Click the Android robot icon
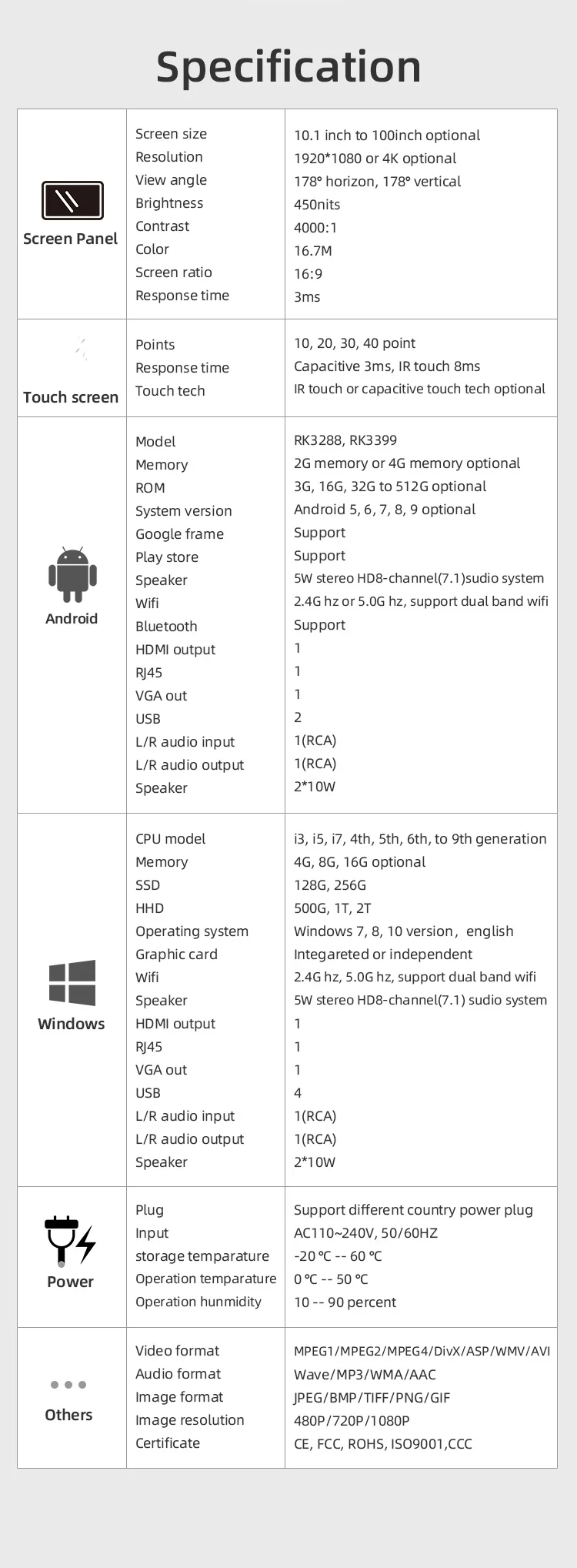This screenshot has height=1568, width=577. (x=72, y=574)
